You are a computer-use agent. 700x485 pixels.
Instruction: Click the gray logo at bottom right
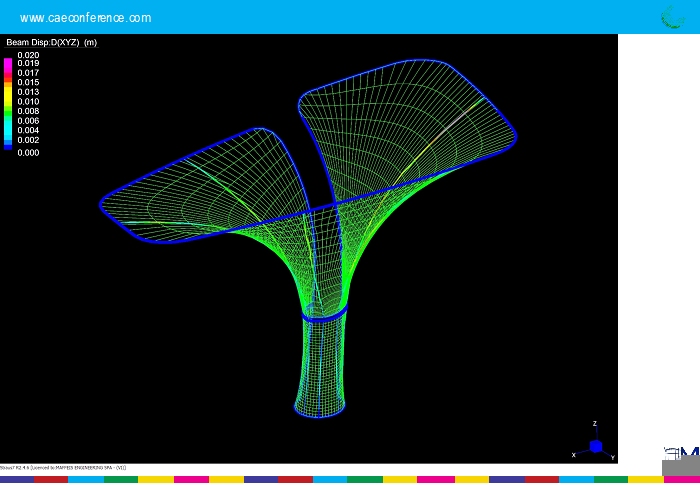681,462
